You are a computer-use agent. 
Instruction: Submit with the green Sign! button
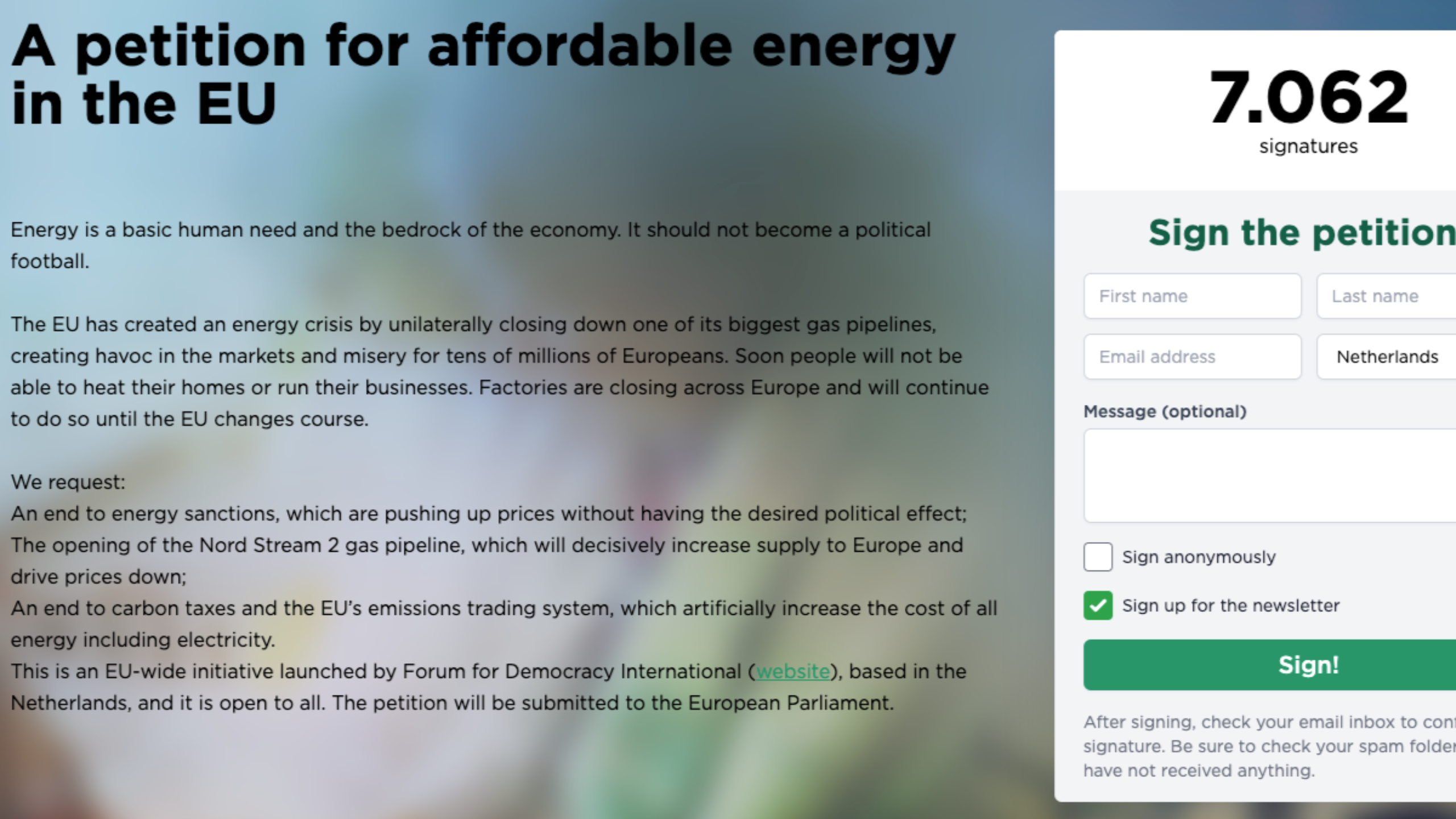tap(1269, 665)
